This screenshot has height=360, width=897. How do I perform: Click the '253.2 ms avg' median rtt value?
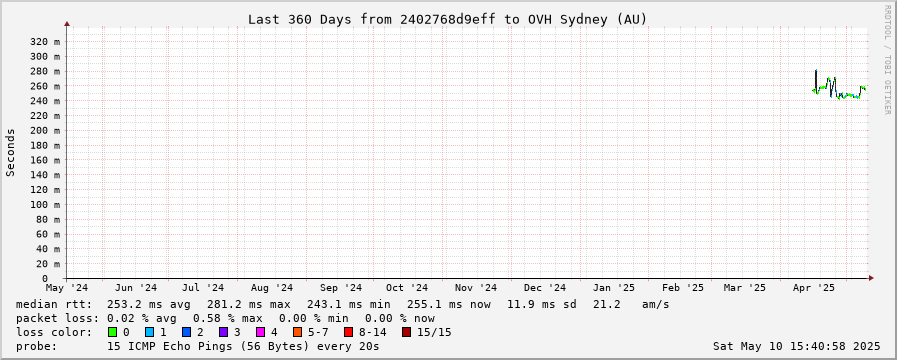coord(149,304)
